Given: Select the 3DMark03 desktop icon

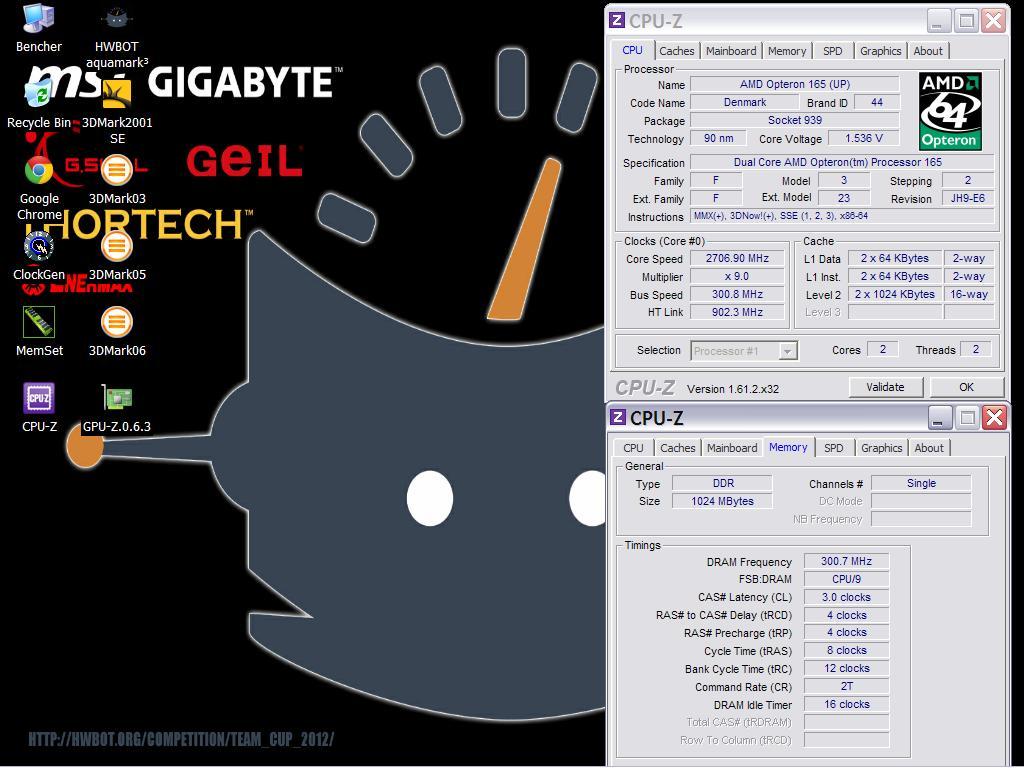Looking at the screenshot, I should [x=117, y=180].
